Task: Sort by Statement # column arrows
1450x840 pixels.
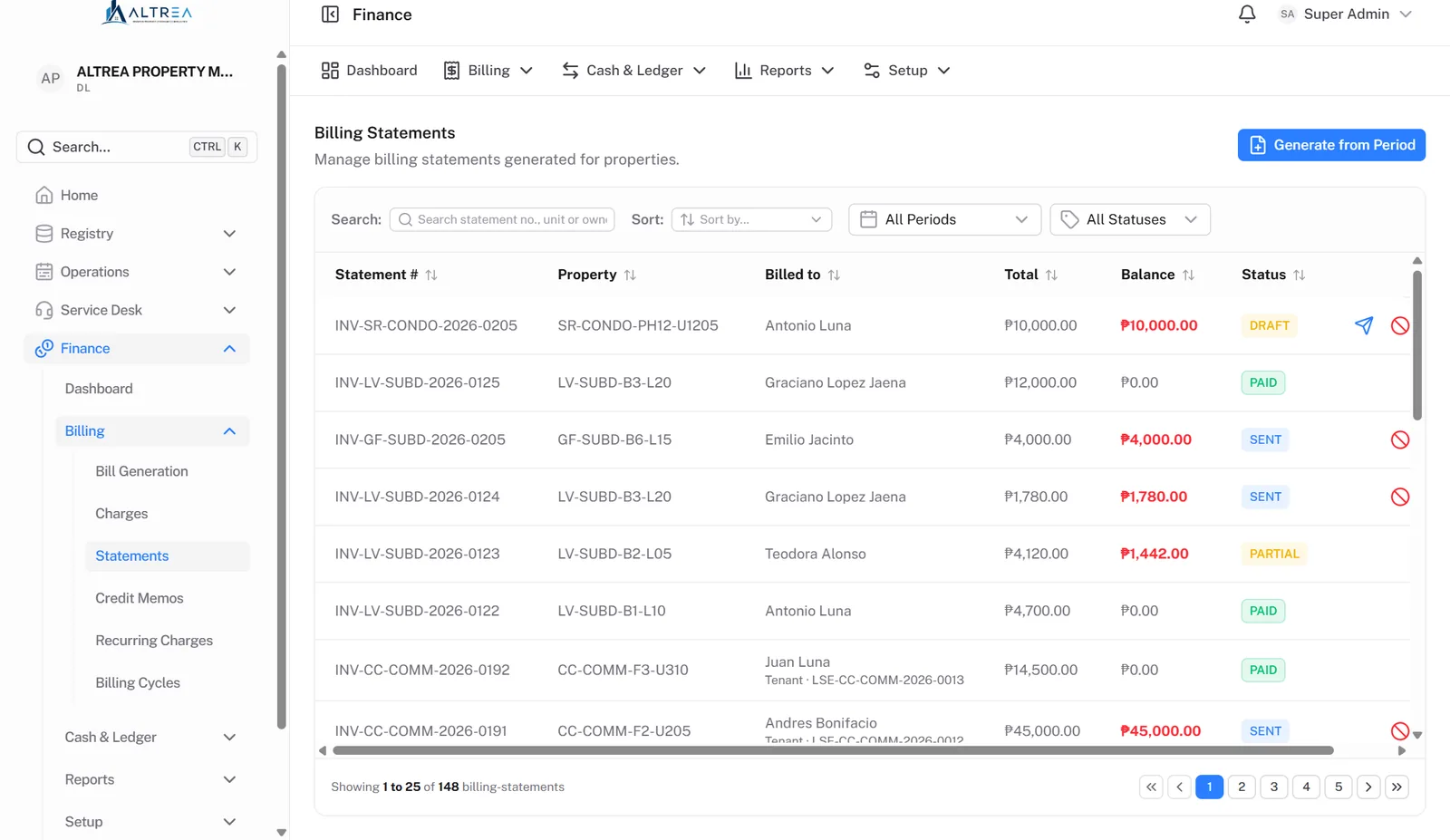Action: click(x=431, y=275)
